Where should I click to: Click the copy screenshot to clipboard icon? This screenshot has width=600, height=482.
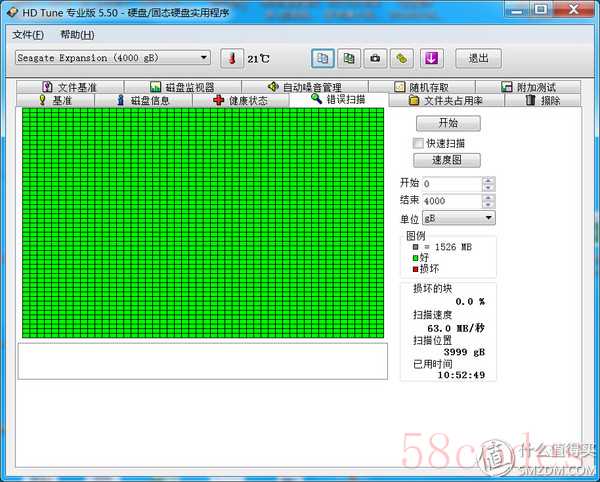pyautogui.click(x=349, y=58)
